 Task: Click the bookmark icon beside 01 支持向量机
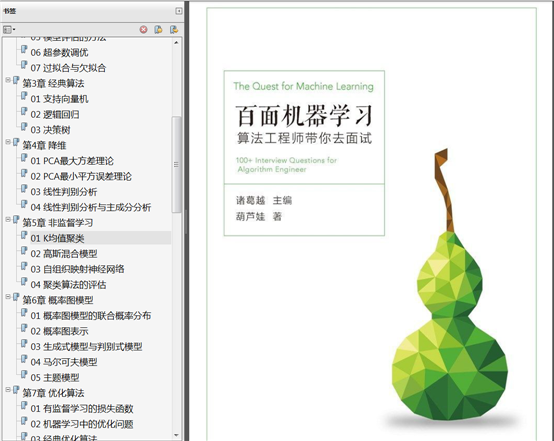coord(24,96)
